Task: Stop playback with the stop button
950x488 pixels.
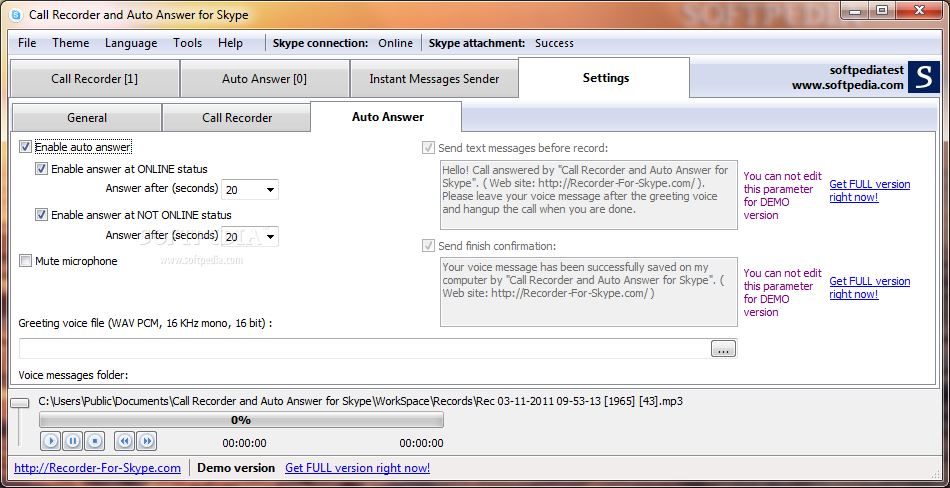Action: tap(95, 441)
